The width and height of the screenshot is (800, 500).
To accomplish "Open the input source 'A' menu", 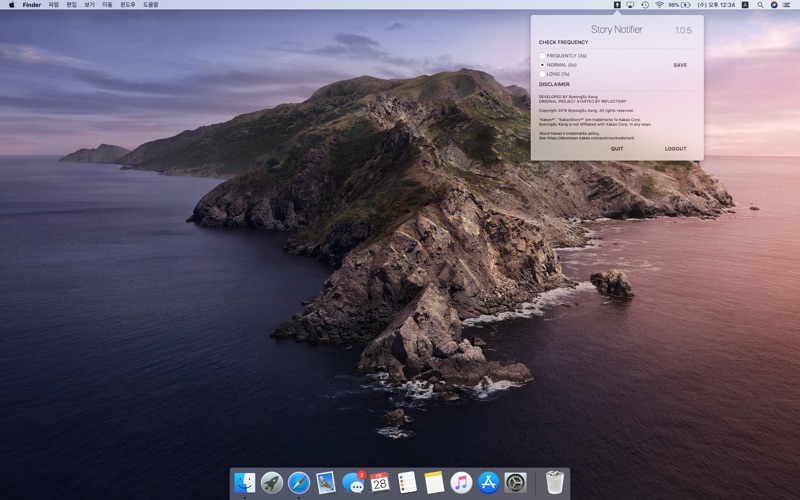I will tap(745, 5).
